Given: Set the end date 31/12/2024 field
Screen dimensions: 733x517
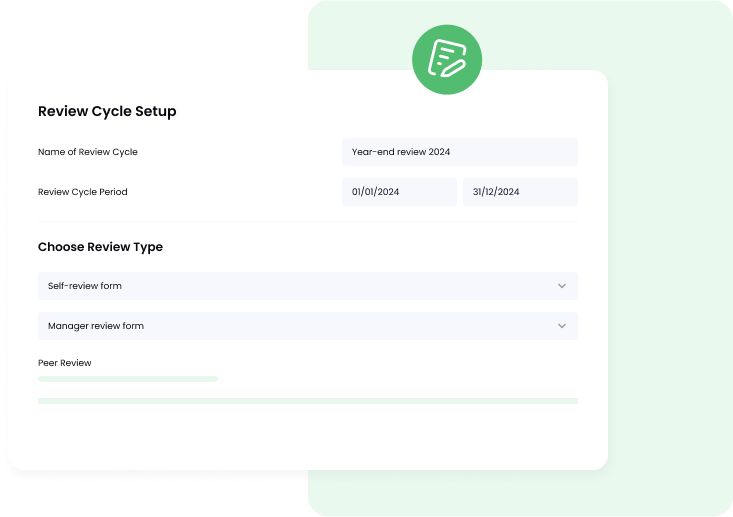Looking at the screenshot, I should [x=520, y=192].
